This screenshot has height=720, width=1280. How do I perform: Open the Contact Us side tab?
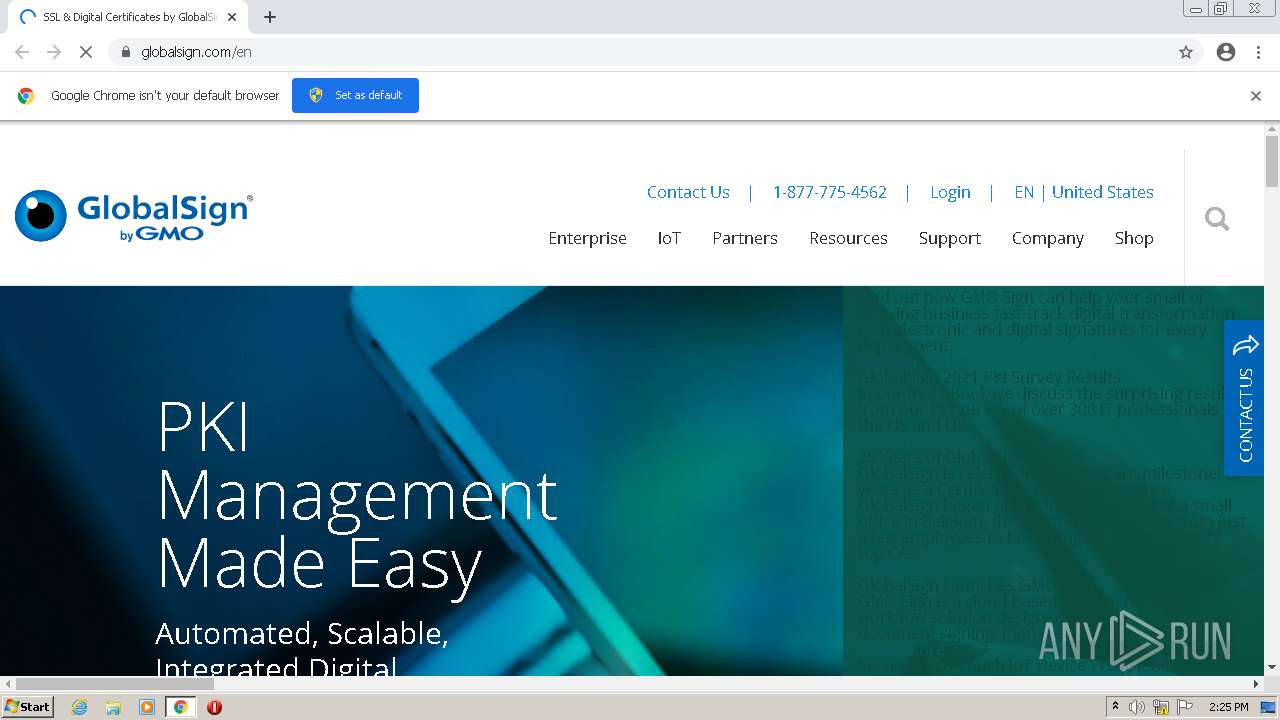point(1245,397)
